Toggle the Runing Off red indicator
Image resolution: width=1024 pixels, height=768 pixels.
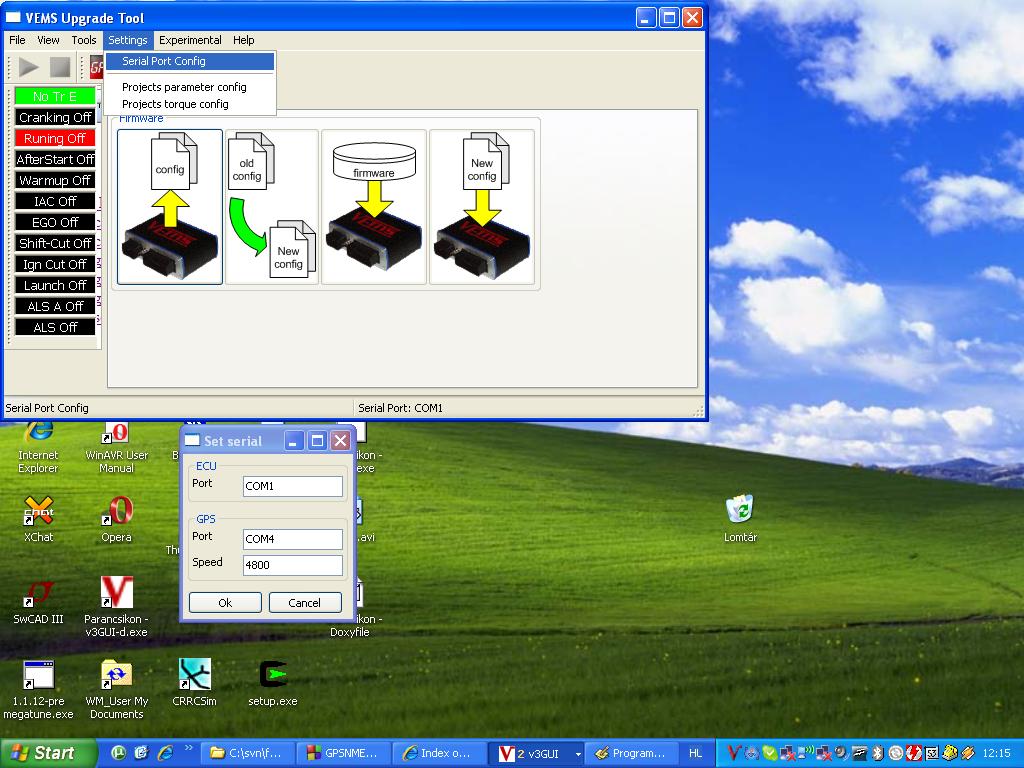pyautogui.click(x=55, y=138)
